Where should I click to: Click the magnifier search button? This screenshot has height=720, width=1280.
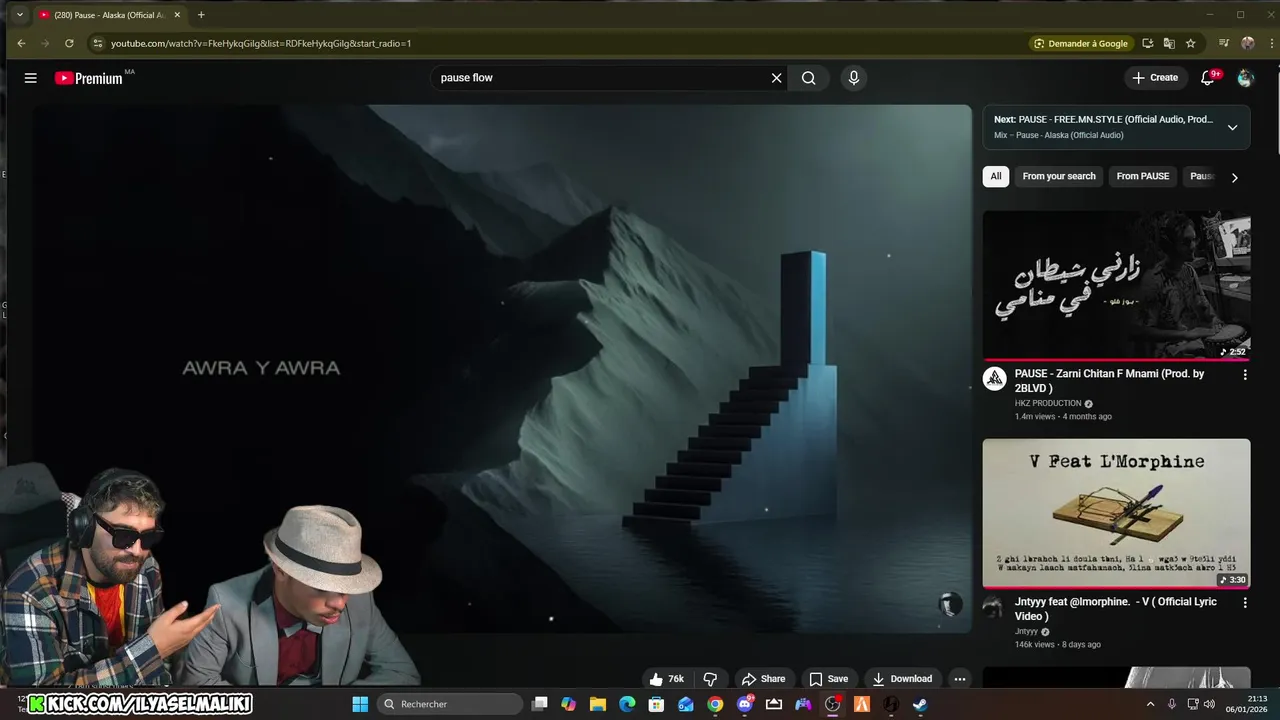tap(809, 78)
